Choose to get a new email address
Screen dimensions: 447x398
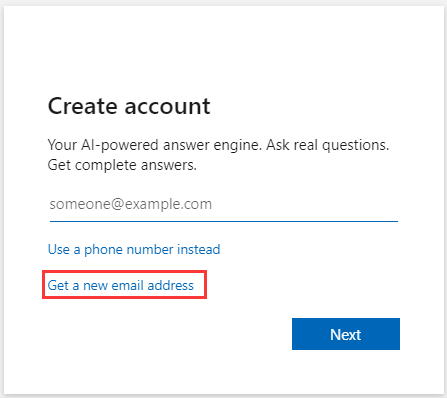click(x=121, y=286)
